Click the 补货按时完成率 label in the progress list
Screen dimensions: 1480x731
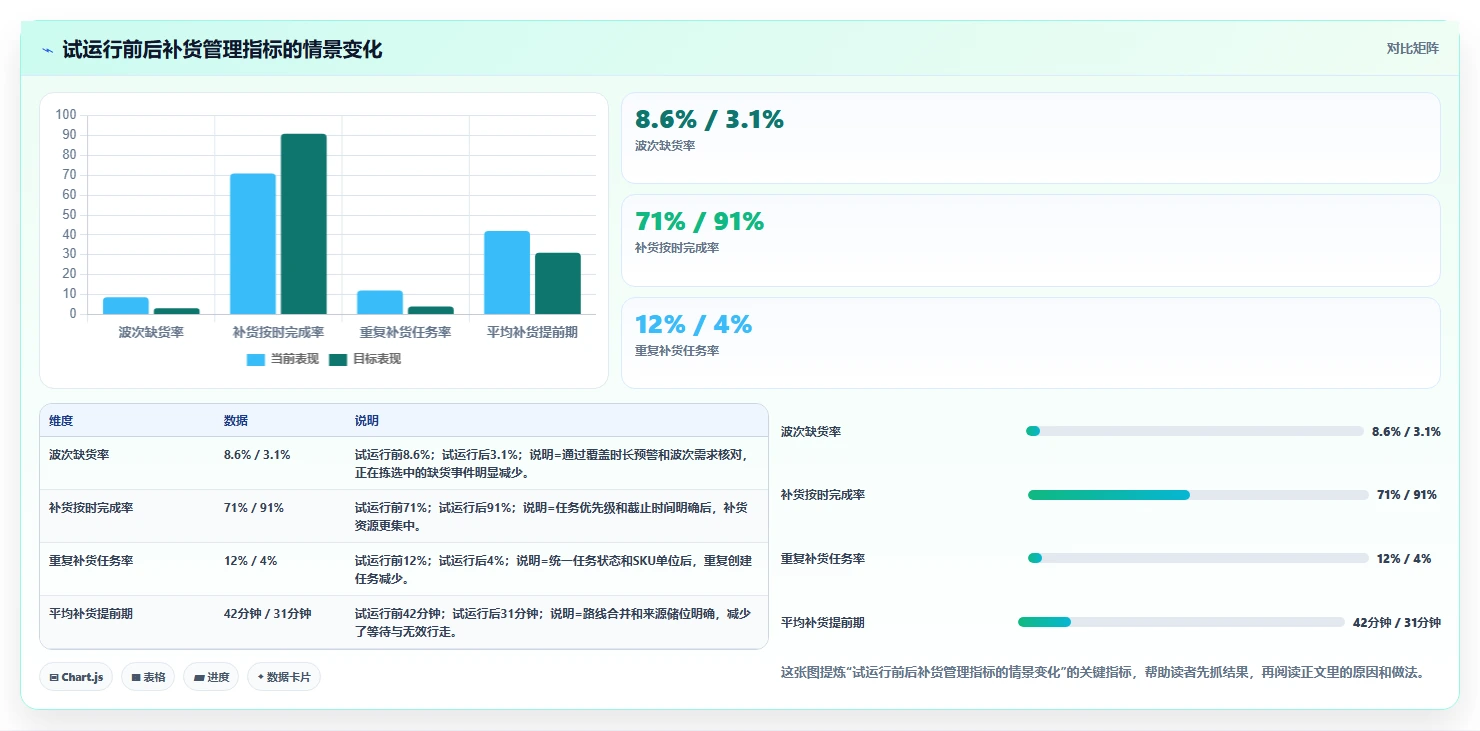823,495
